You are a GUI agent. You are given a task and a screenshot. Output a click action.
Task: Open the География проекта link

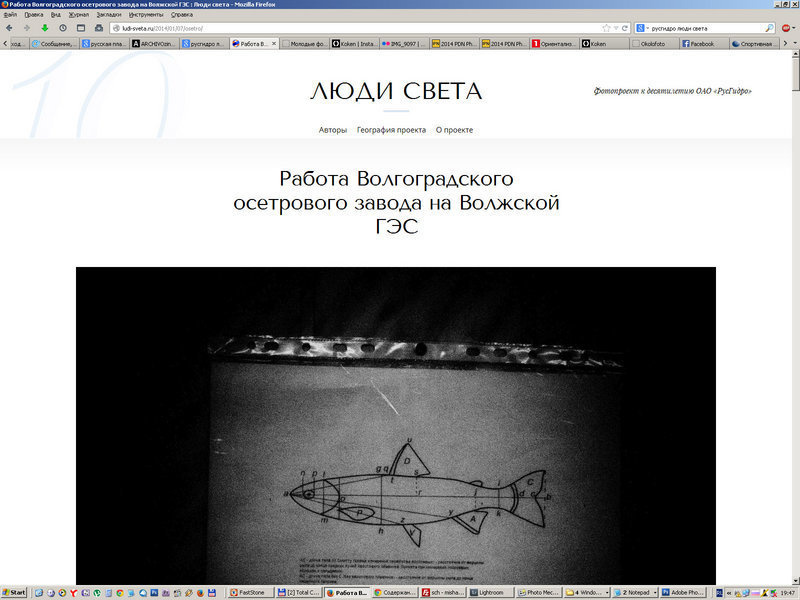click(x=391, y=130)
